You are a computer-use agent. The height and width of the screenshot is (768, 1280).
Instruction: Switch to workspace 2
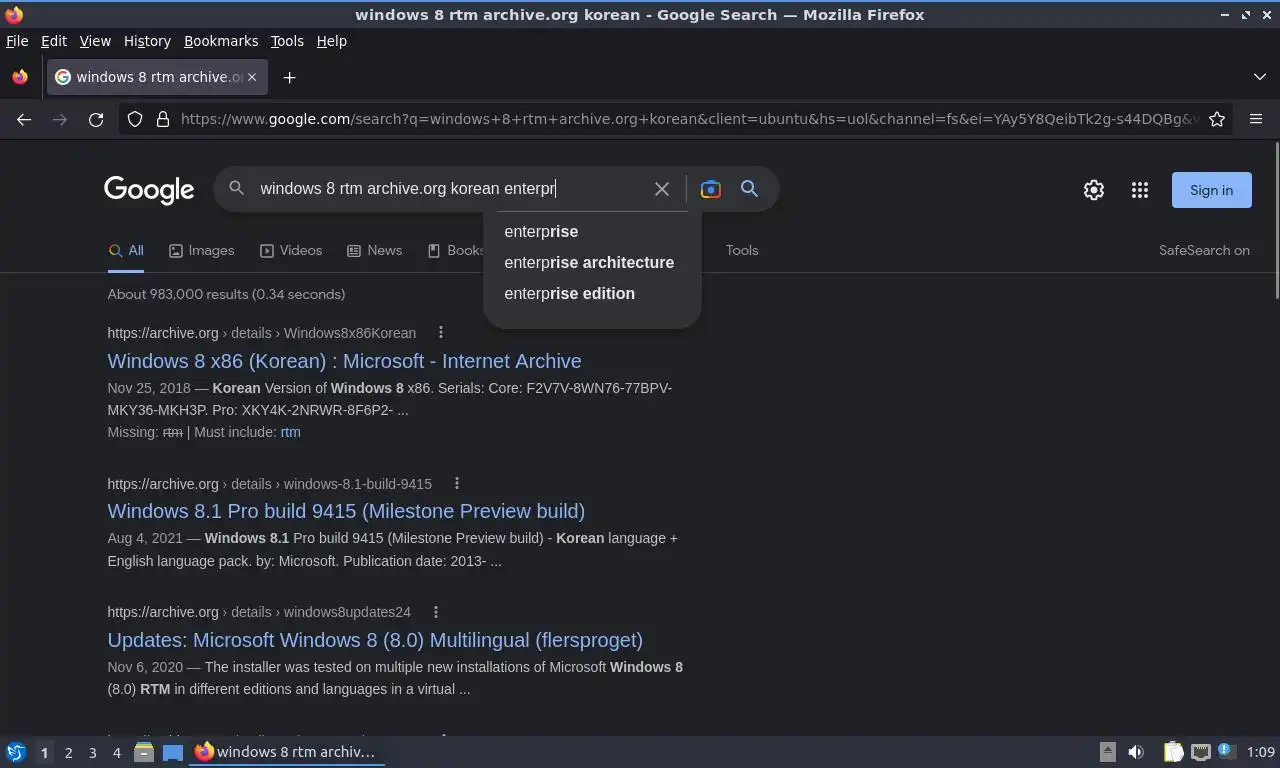coord(68,752)
